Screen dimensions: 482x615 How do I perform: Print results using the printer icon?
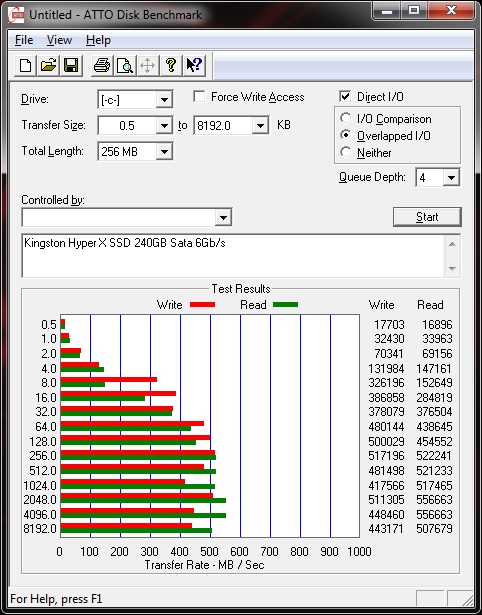click(102, 65)
